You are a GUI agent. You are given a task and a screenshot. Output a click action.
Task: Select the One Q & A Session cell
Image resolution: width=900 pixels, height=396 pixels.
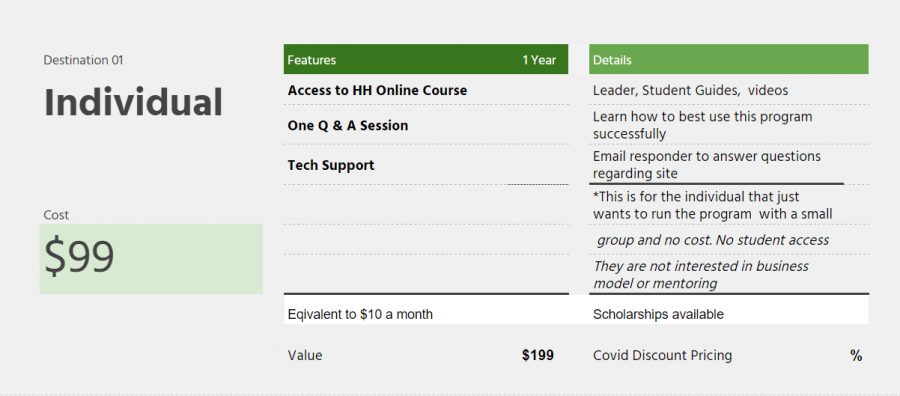point(426,125)
